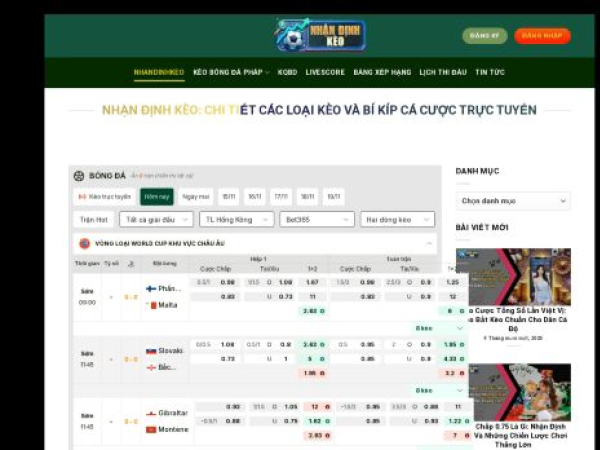Open the TL Hồng Kông odds dropdown
This screenshot has height=450, width=600.
[x=236, y=220]
